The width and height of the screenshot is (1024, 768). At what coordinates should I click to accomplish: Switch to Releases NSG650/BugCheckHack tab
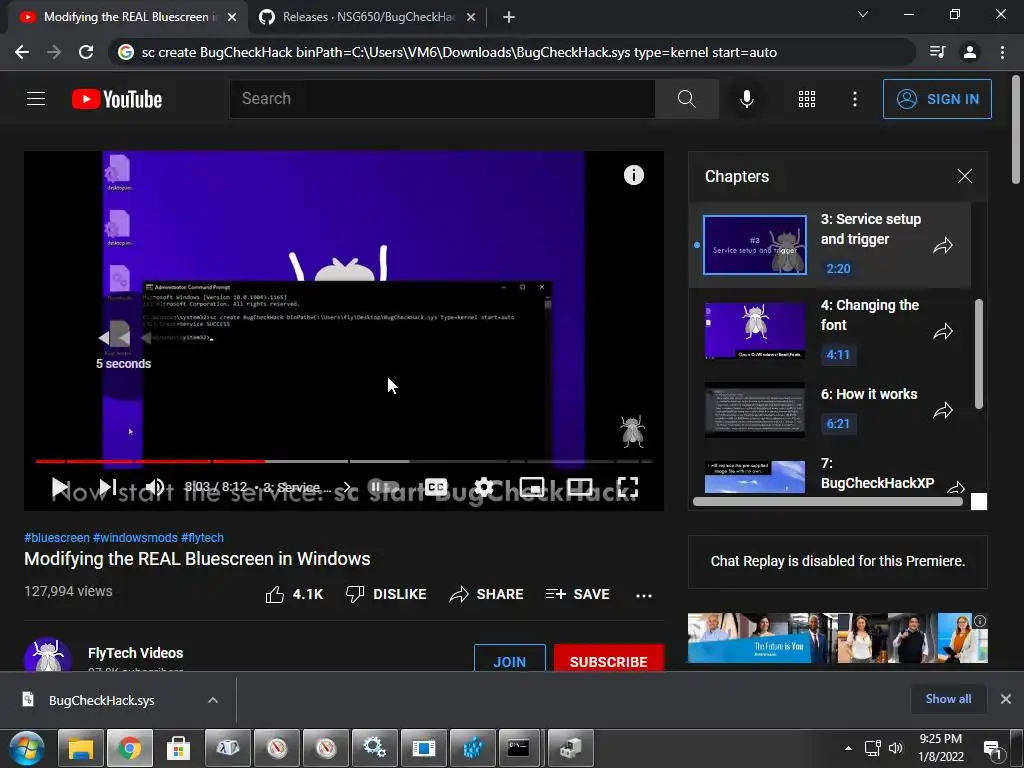368,17
